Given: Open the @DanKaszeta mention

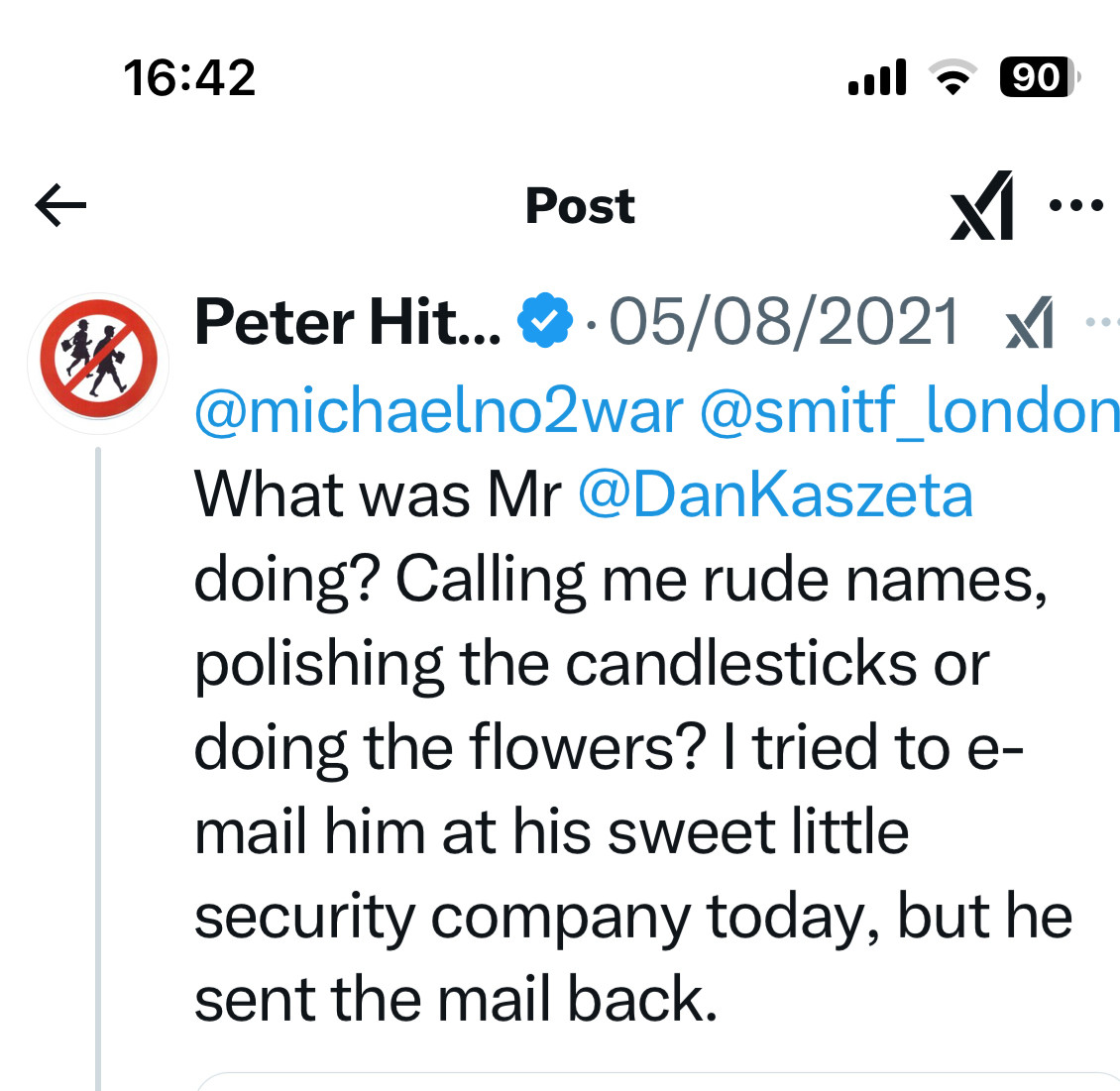Looking at the screenshot, I should pyautogui.click(x=776, y=494).
